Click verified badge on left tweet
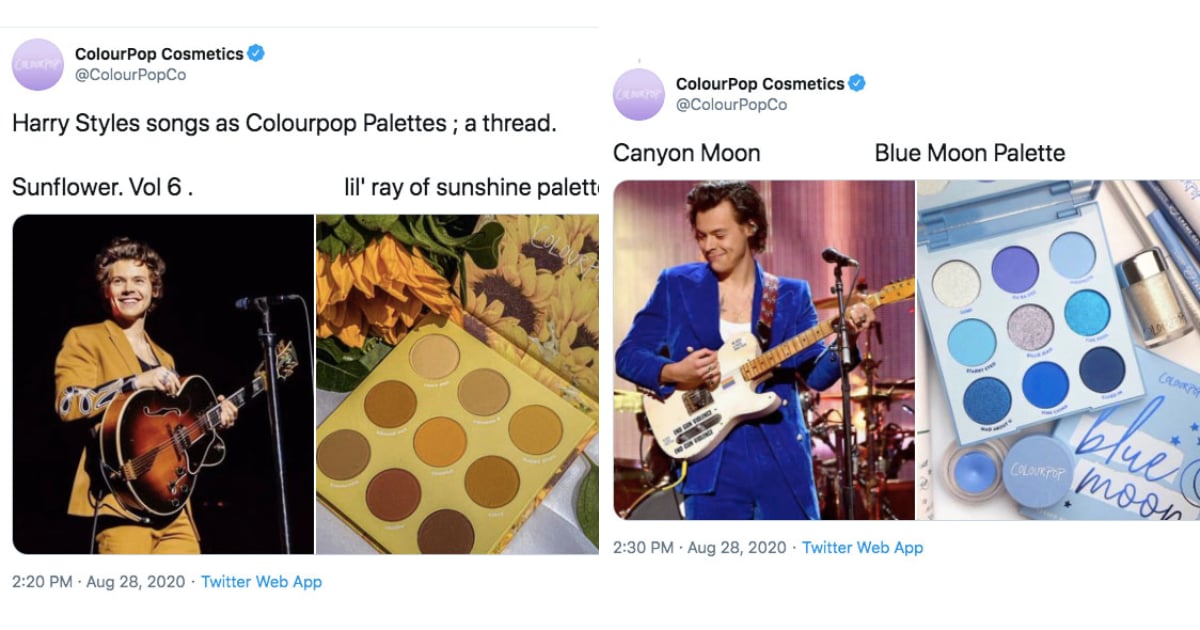This screenshot has height=630, width=1200. 257,54
